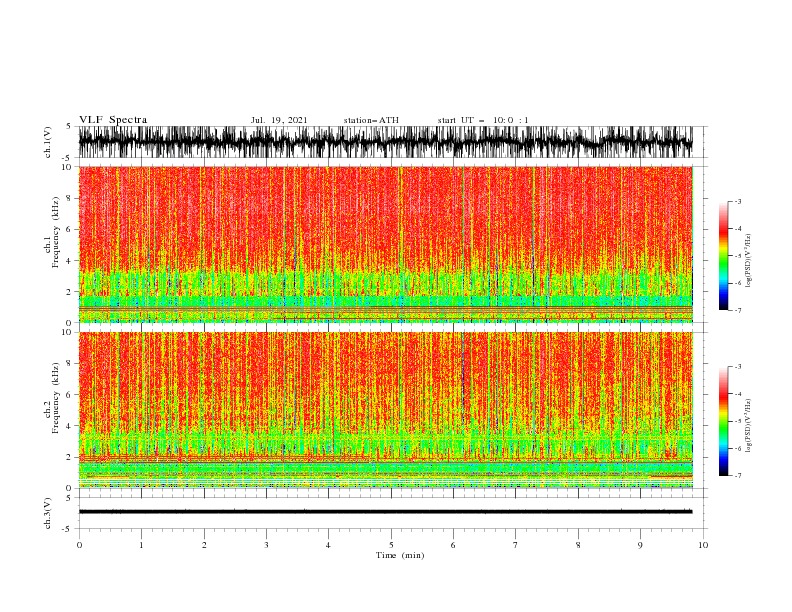Click the ch.2 'Frequency (kHz)' axis label
The width and height of the screenshot is (792, 612).
[x=56, y=397]
